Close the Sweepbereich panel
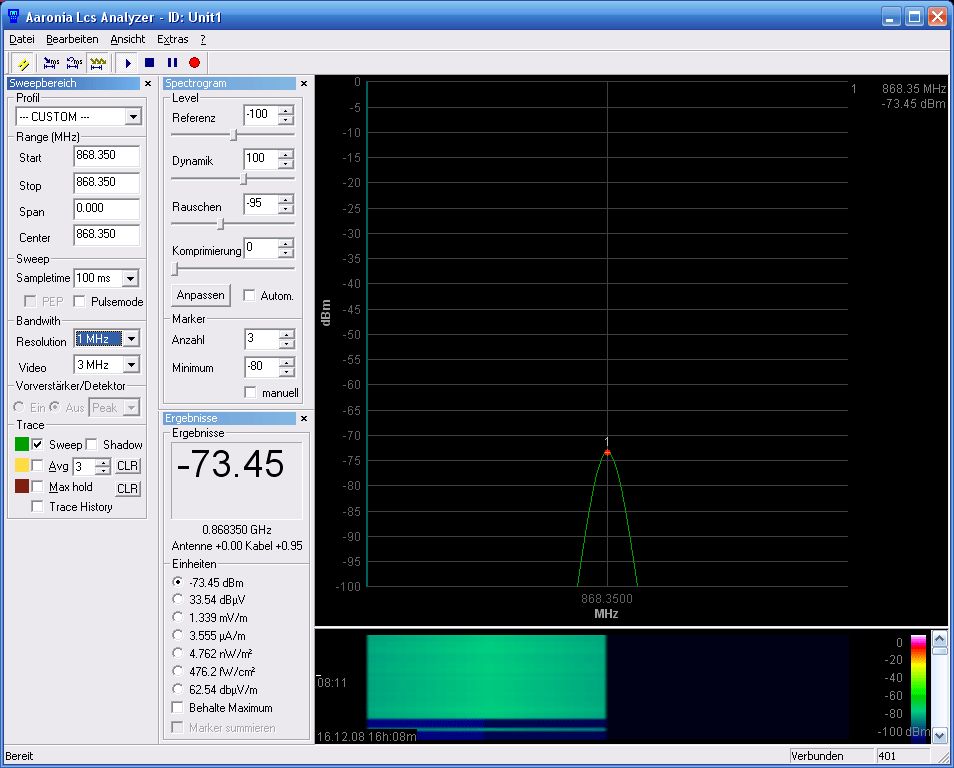 coord(148,84)
